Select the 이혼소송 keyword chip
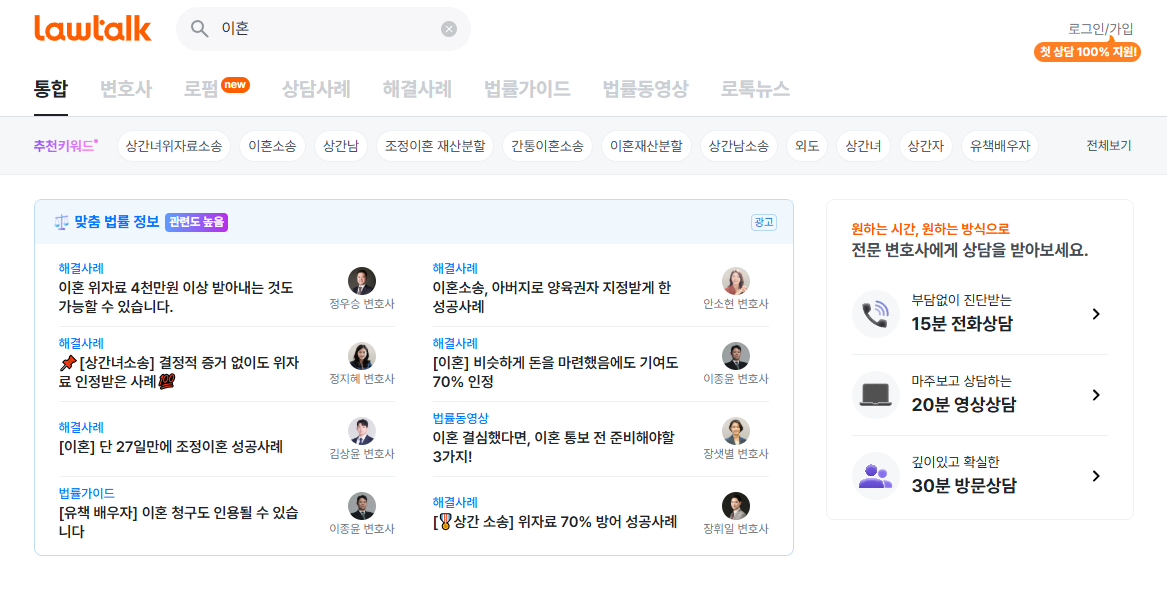Screen dimensions: 1167x596 [x=272, y=145]
